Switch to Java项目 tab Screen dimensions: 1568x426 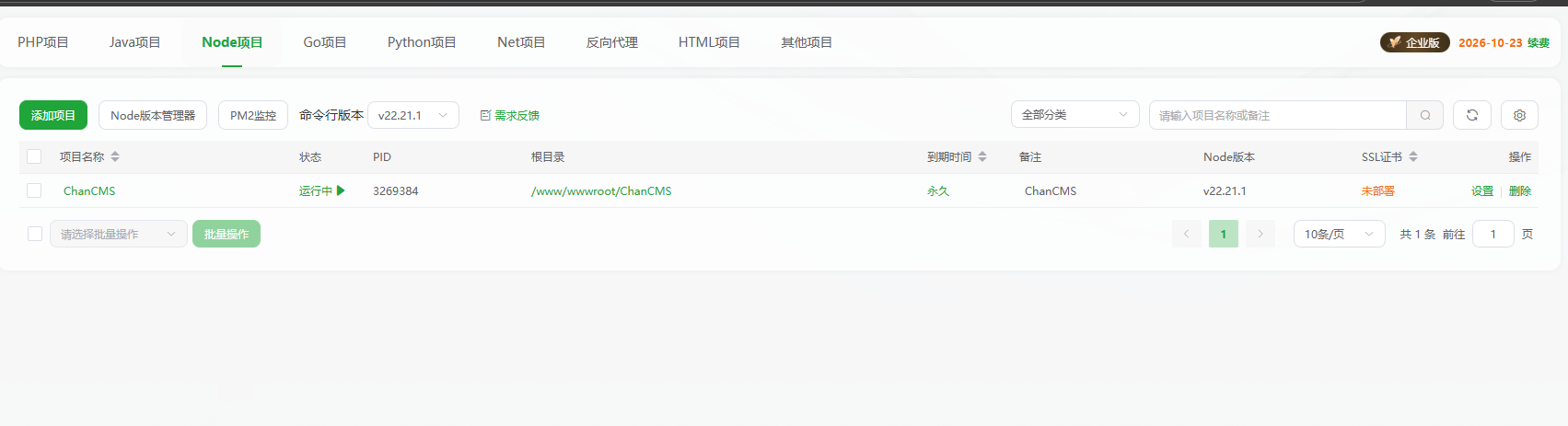[x=134, y=42]
